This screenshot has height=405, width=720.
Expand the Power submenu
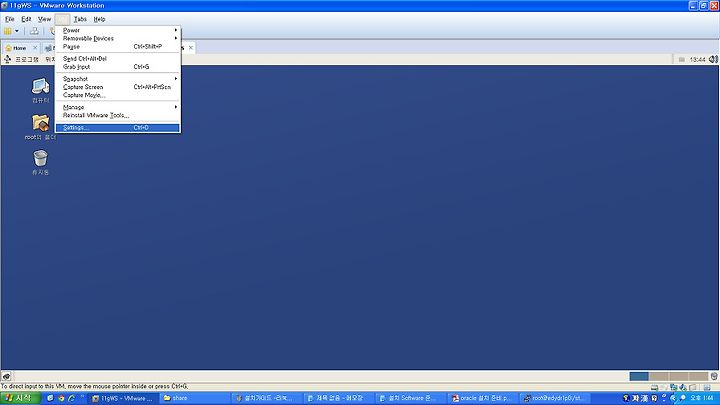pyautogui.click(x=118, y=30)
